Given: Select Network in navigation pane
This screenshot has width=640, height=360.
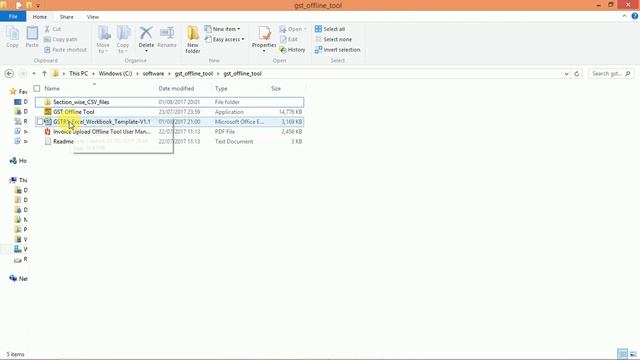Looking at the screenshot, I should [x=18, y=279].
